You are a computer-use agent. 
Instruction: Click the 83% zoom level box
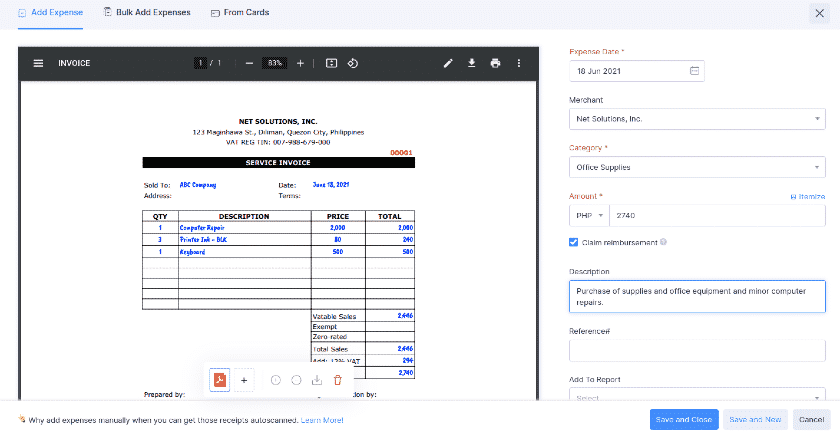click(x=275, y=63)
